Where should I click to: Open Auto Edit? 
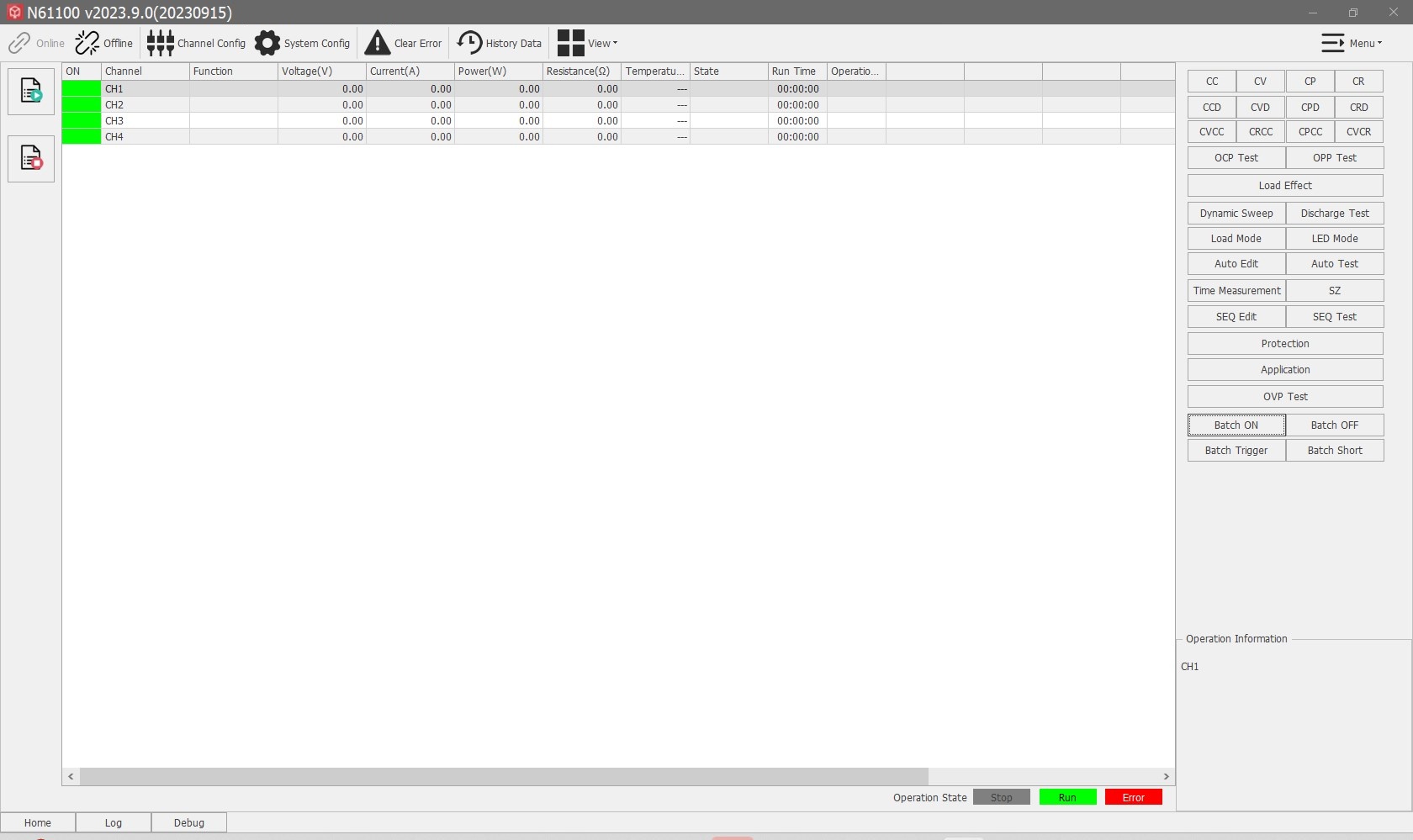coord(1236,264)
